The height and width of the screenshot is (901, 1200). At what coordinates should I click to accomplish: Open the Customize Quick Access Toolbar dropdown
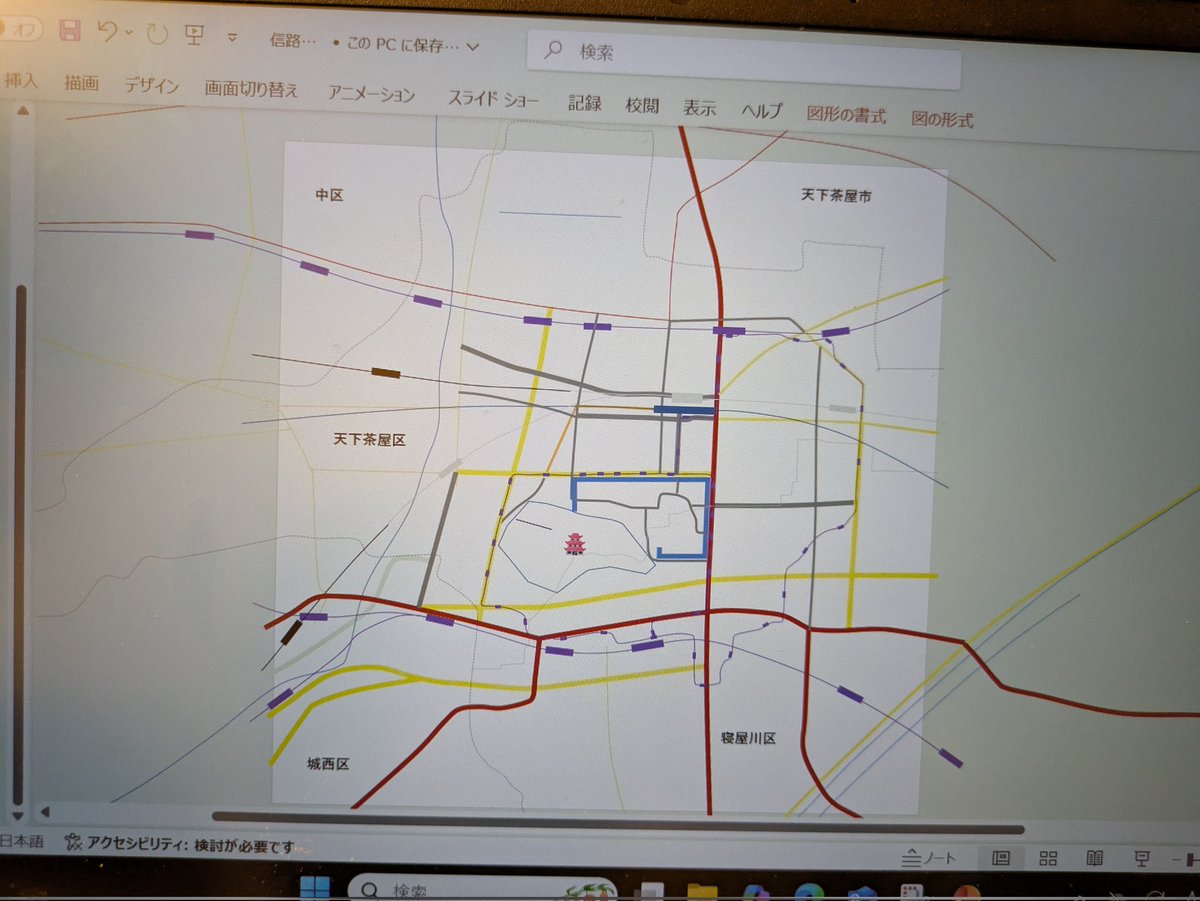(232, 38)
